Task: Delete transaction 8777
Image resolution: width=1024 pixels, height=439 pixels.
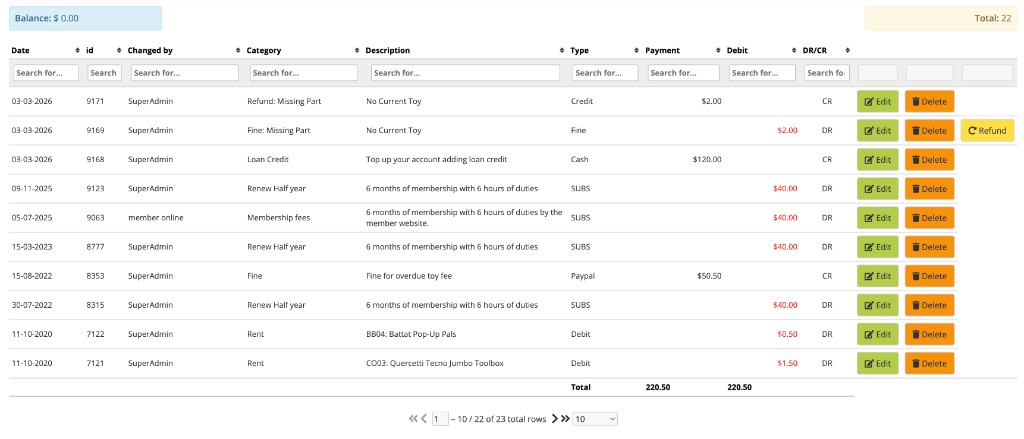Action: [x=929, y=247]
